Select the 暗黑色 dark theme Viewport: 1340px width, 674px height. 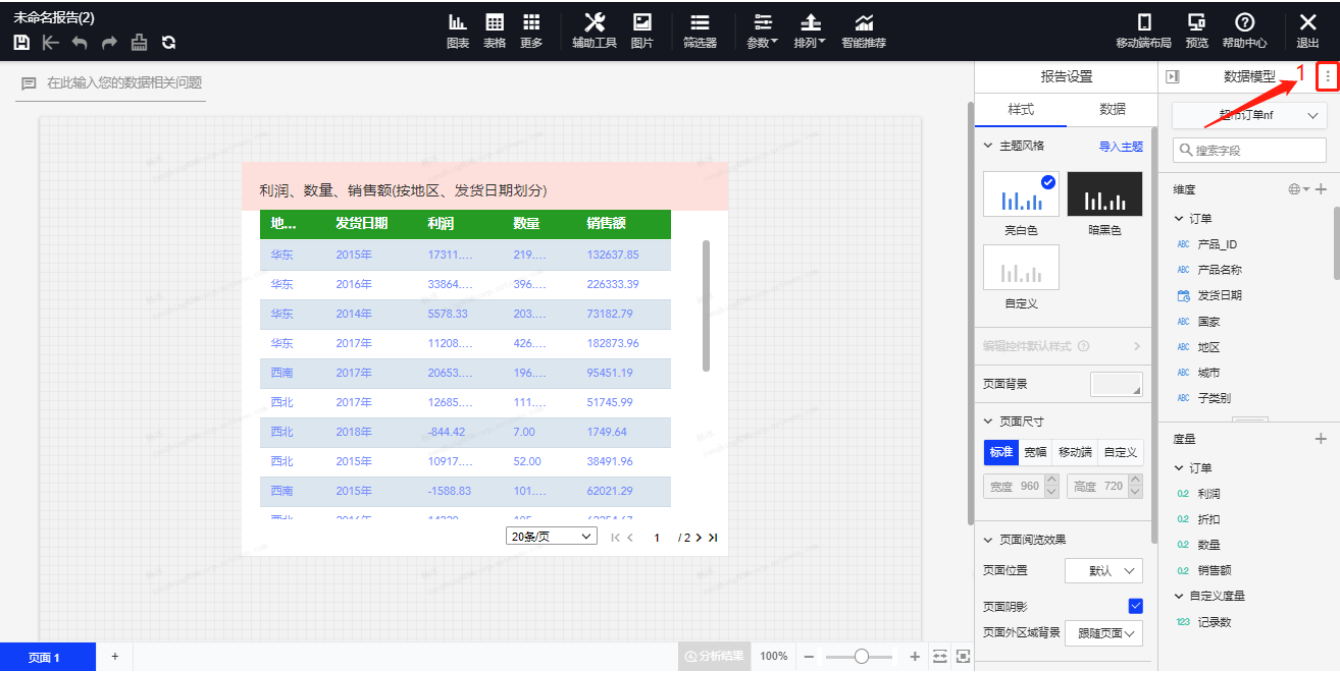point(1104,195)
